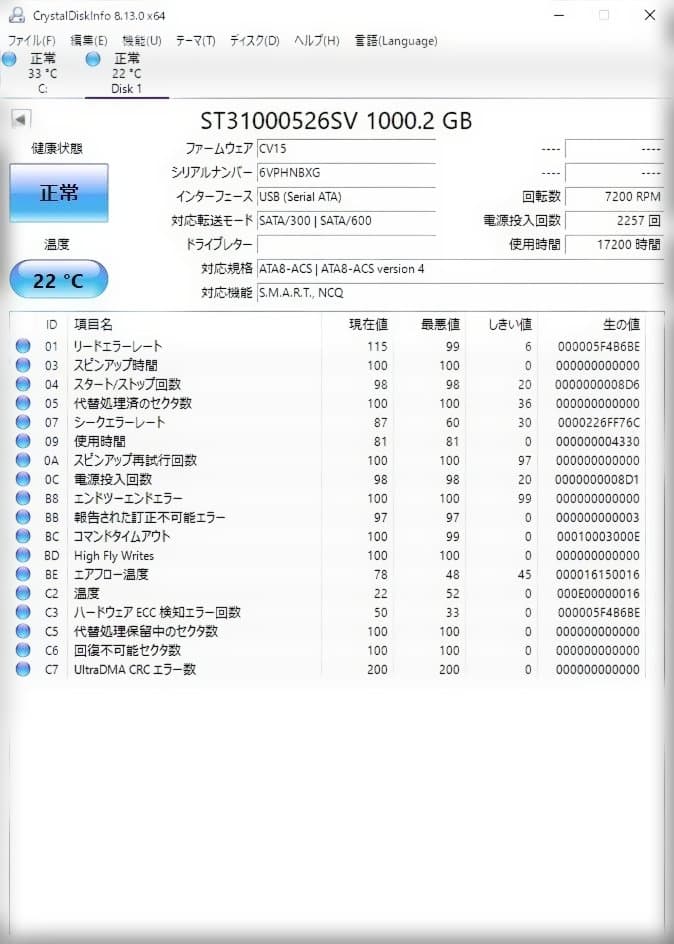Select the Disk 1 drive tab
Viewport: 674px width, 944px height.
(126, 73)
